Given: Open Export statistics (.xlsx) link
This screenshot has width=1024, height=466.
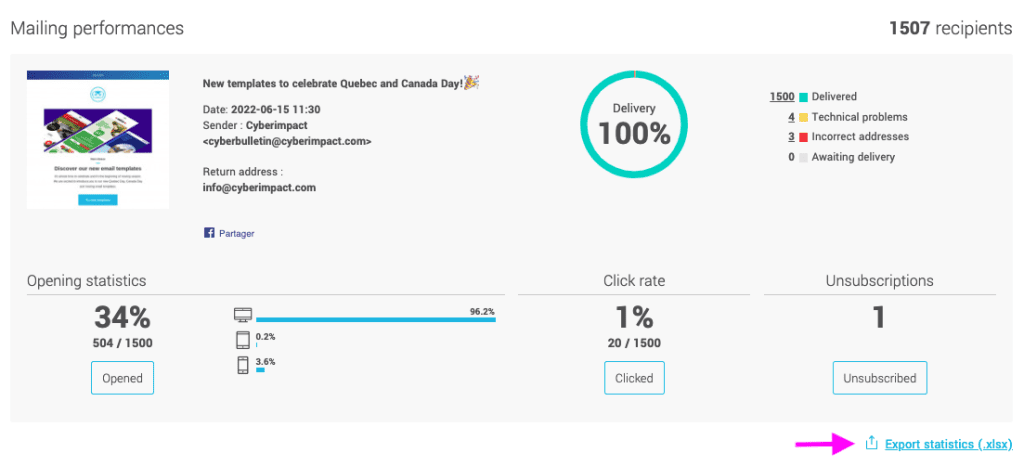Looking at the screenshot, I should [948, 444].
